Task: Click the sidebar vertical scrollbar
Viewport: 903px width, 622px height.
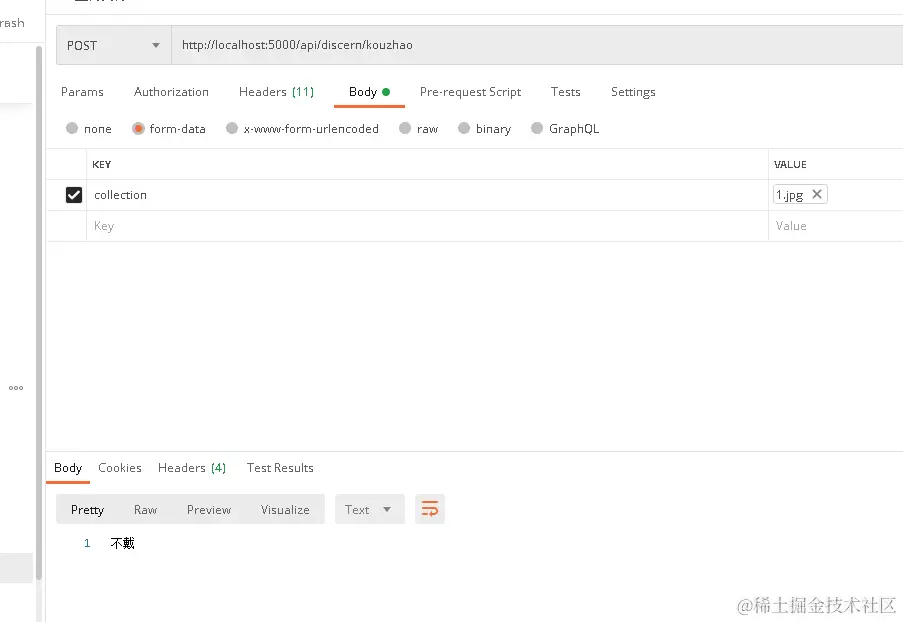Action: point(39,312)
